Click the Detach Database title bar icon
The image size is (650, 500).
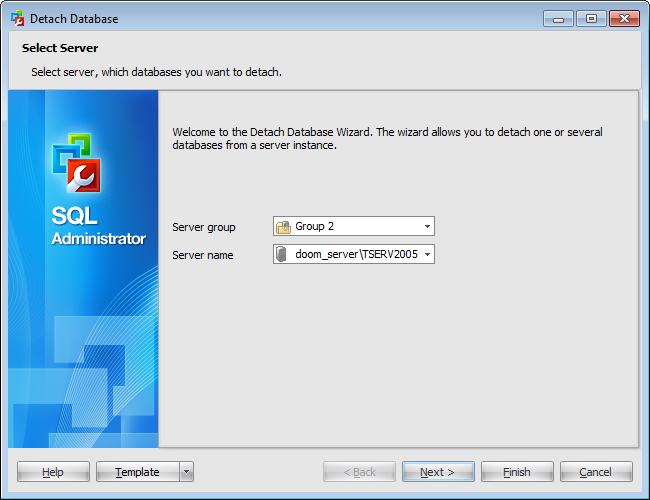pyautogui.click(x=17, y=18)
